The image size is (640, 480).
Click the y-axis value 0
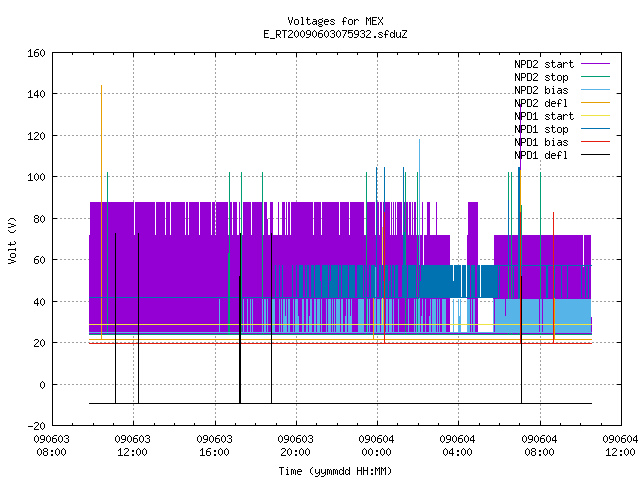point(42,385)
